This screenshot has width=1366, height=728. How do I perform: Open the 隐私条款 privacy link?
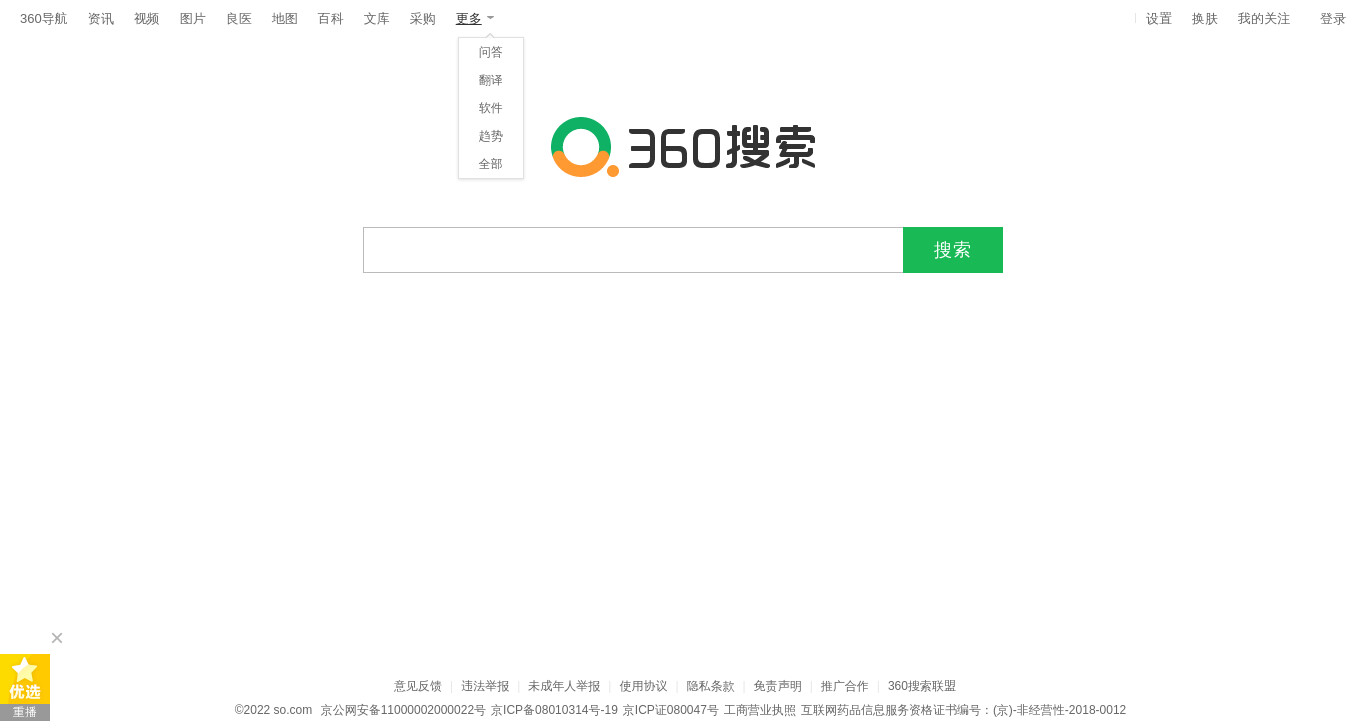tap(711, 686)
